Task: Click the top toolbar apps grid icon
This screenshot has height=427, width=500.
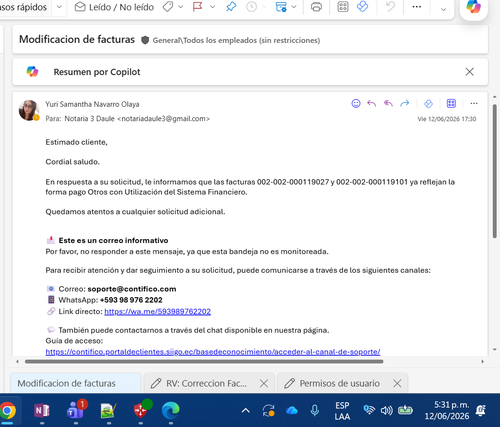Action: tap(343, 7)
